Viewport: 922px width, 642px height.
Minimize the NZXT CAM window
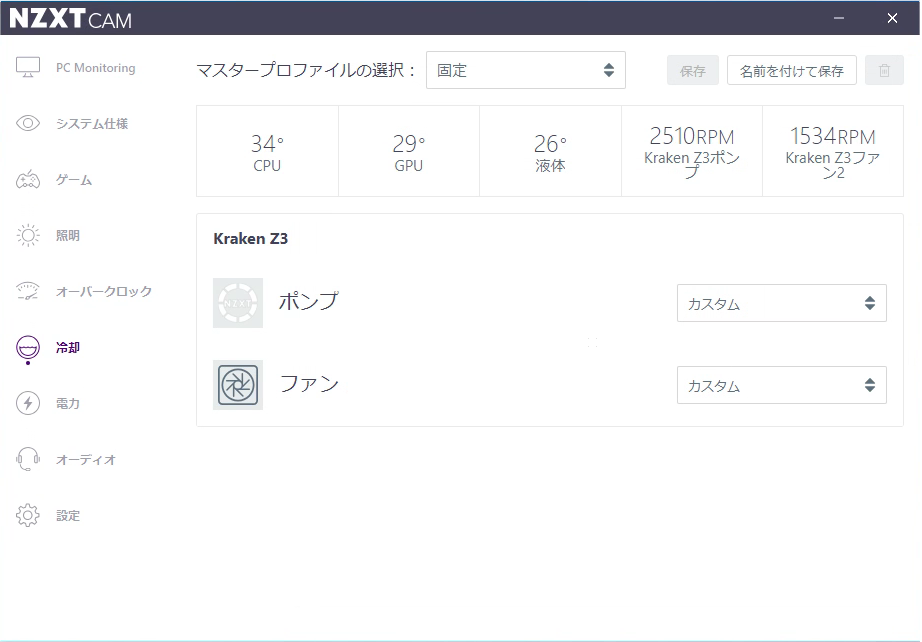pyautogui.click(x=839, y=18)
